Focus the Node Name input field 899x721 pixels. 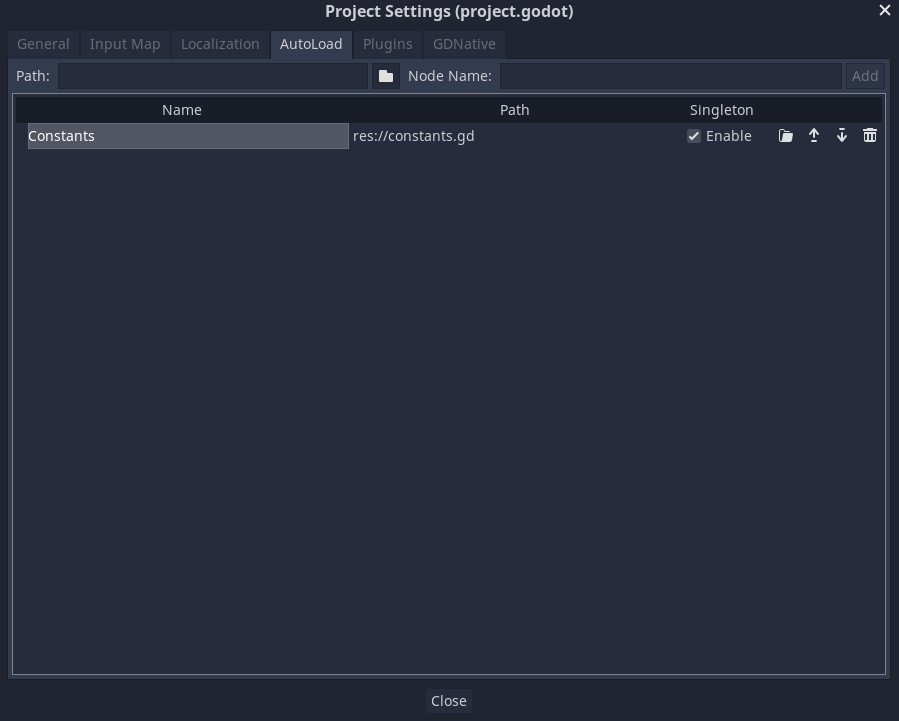tap(670, 75)
